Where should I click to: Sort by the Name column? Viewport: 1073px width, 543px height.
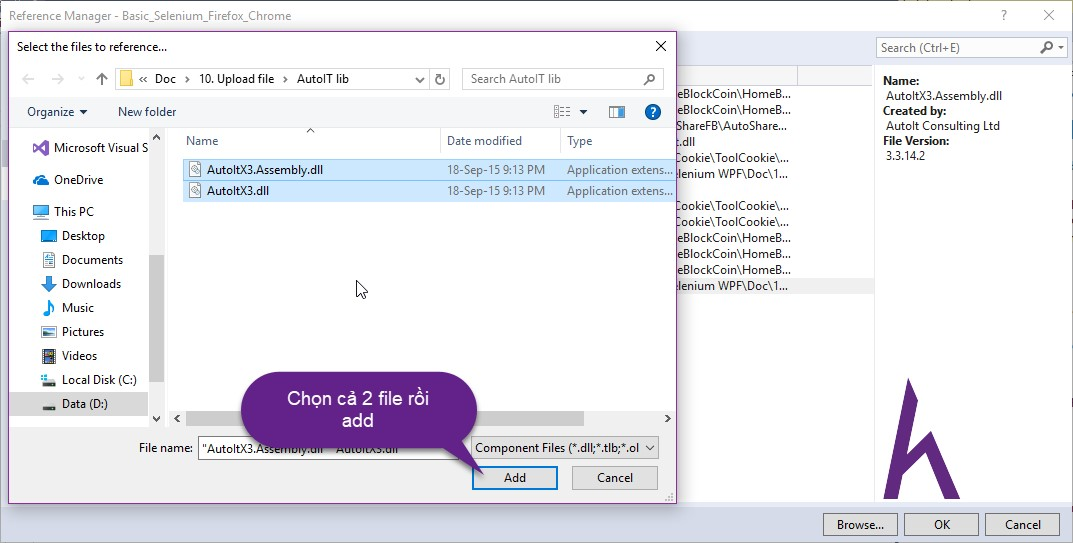click(x=202, y=141)
